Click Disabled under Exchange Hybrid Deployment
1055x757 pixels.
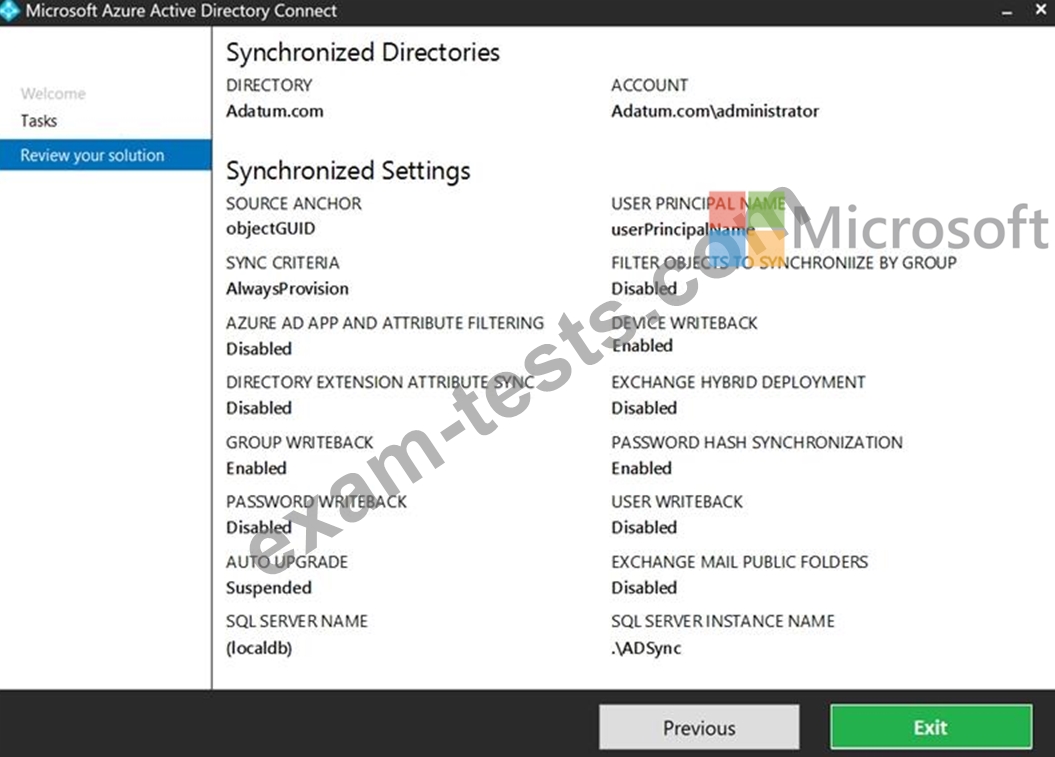tap(644, 408)
